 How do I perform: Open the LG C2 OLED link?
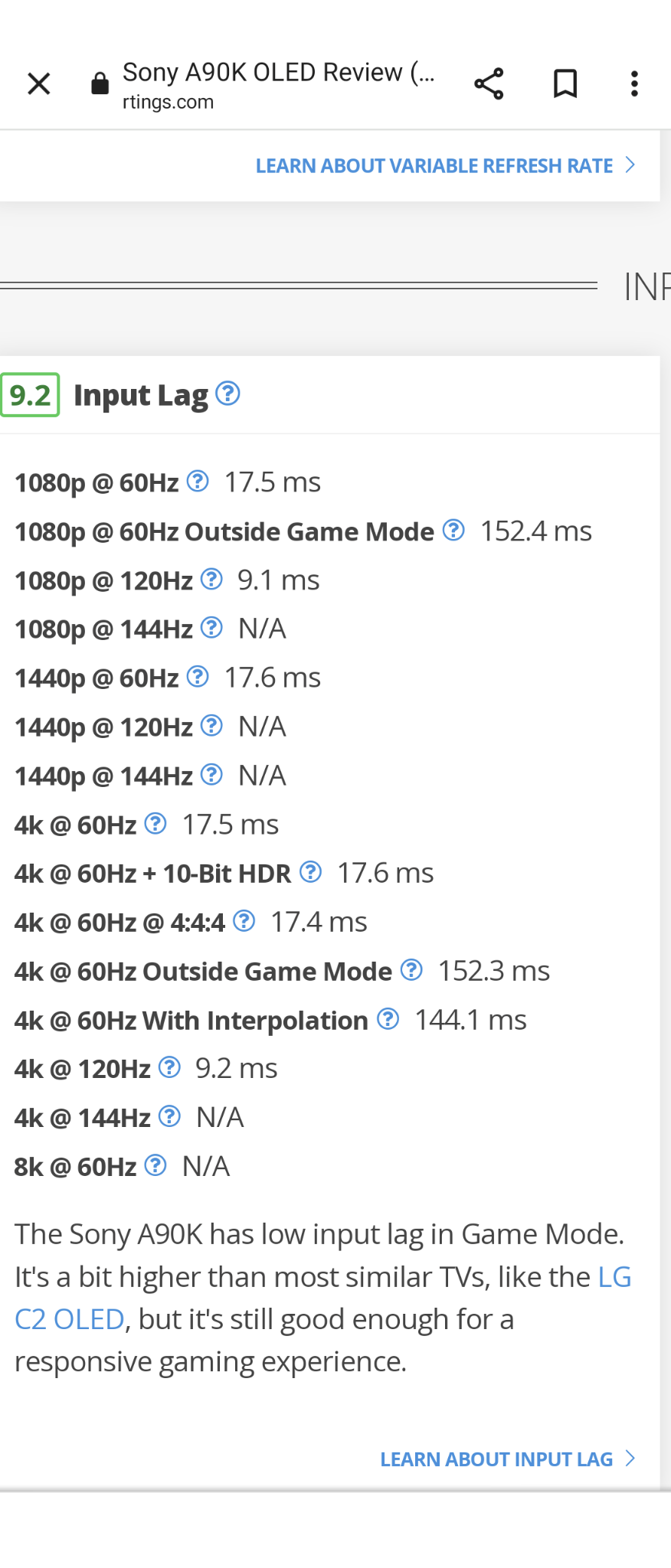click(69, 1319)
